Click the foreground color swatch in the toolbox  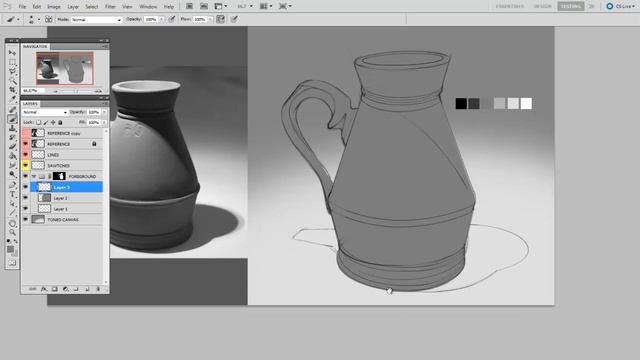[x=11, y=249]
